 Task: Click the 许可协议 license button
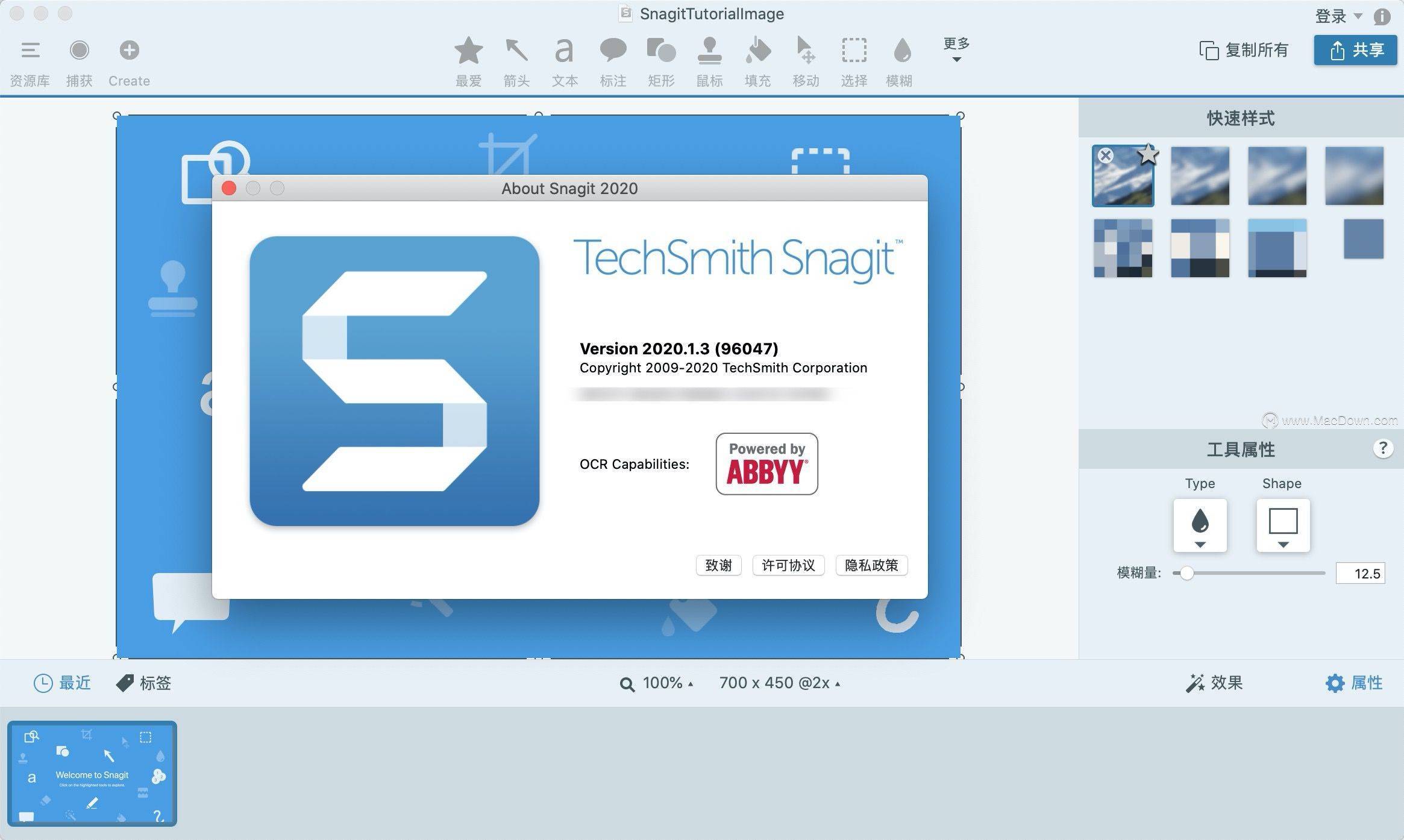[788, 565]
